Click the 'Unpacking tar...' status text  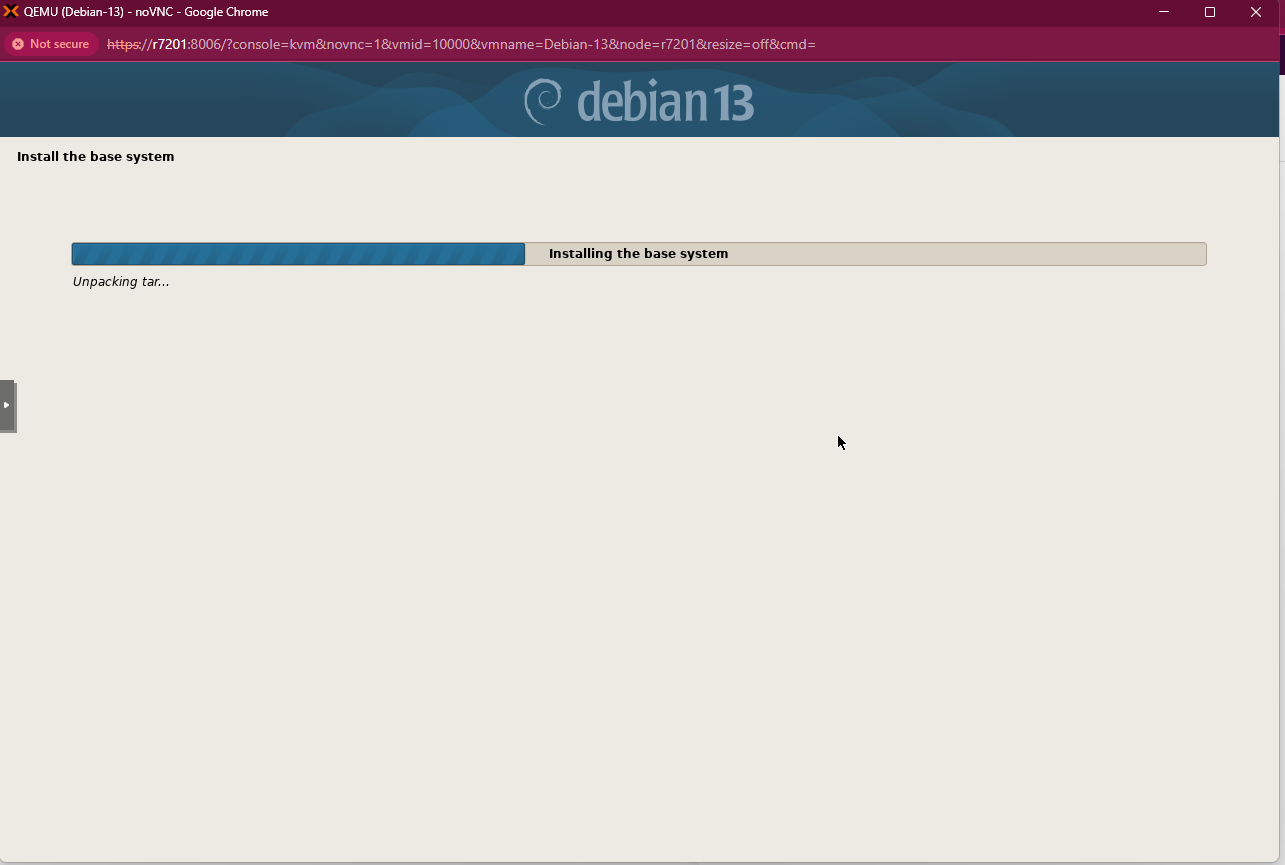tap(121, 282)
